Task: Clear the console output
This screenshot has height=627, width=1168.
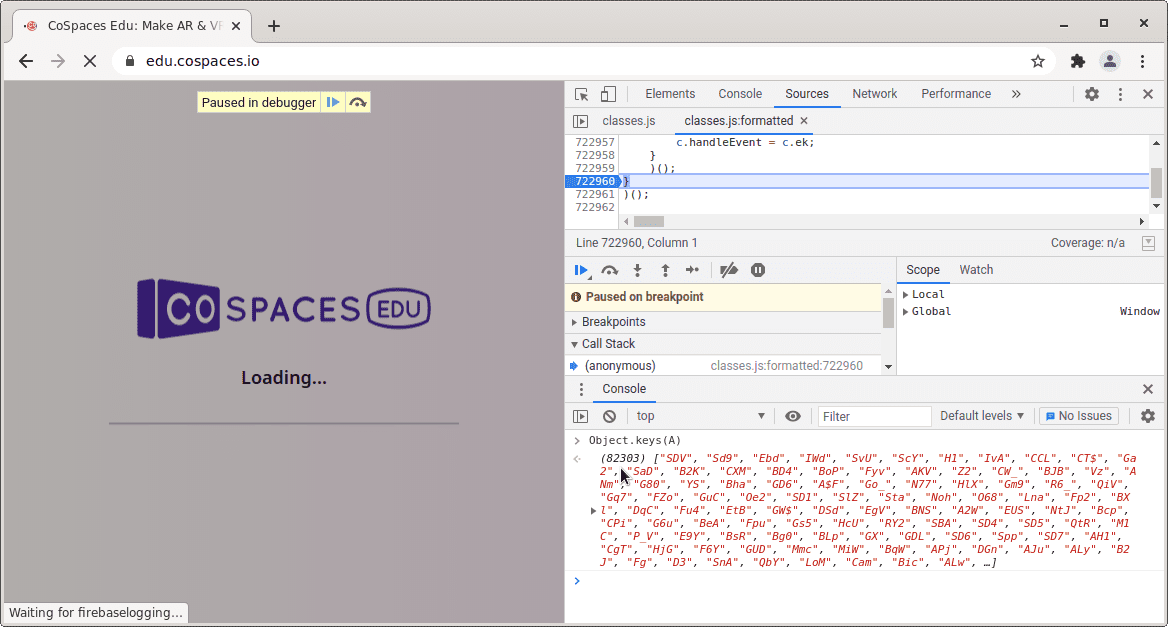Action: (x=609, y=416)
